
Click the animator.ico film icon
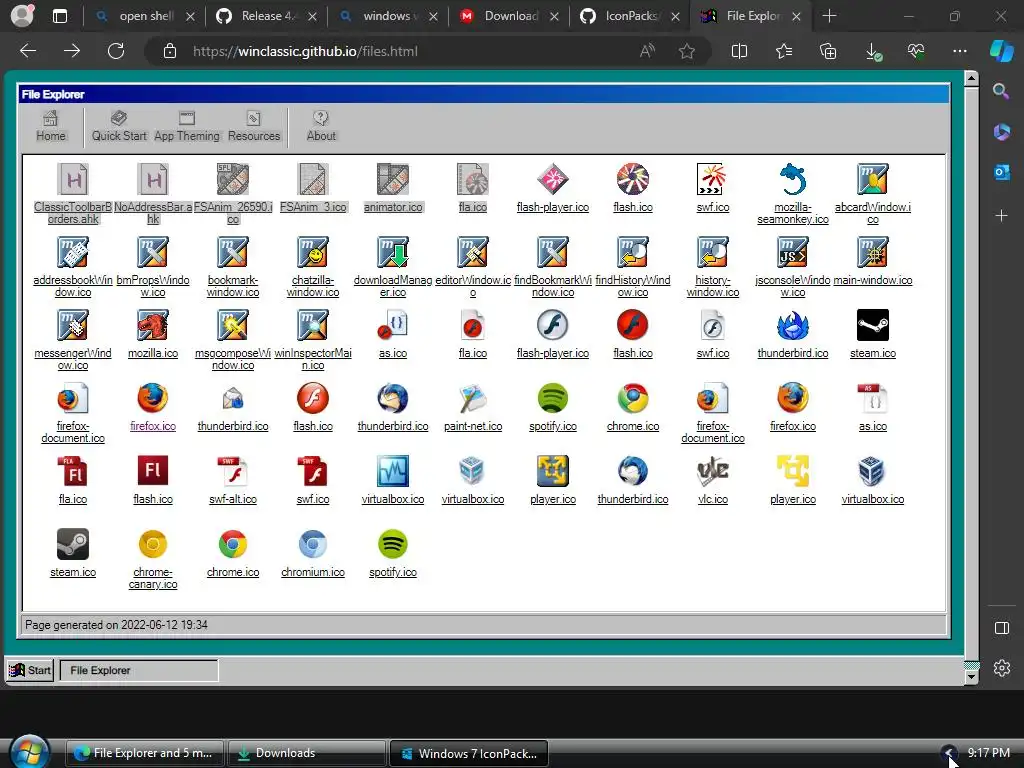coord(392,179)
